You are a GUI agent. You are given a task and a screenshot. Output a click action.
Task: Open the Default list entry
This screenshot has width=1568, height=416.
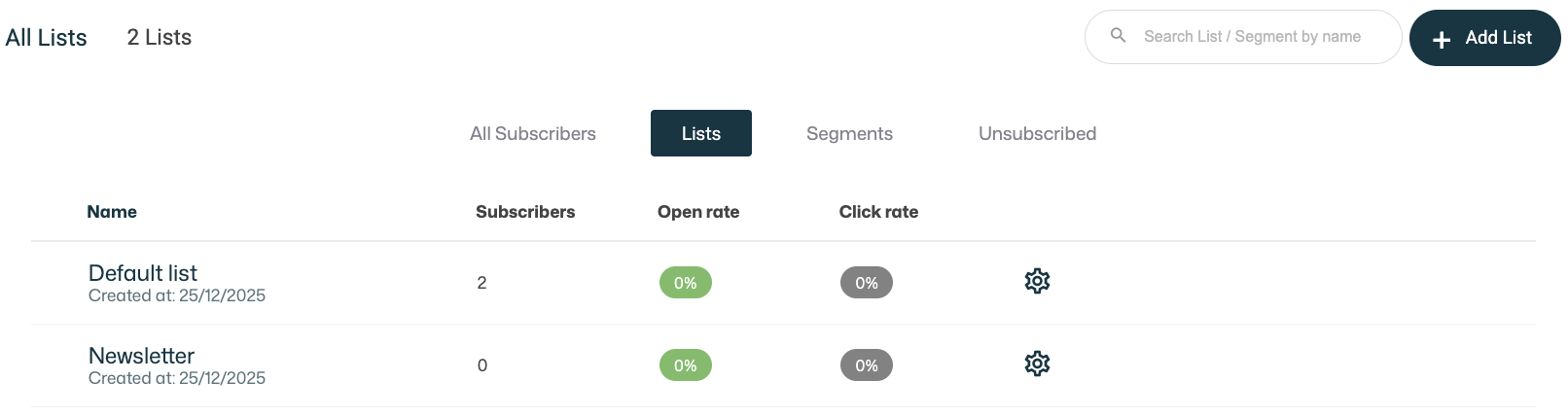pos(143,273)
